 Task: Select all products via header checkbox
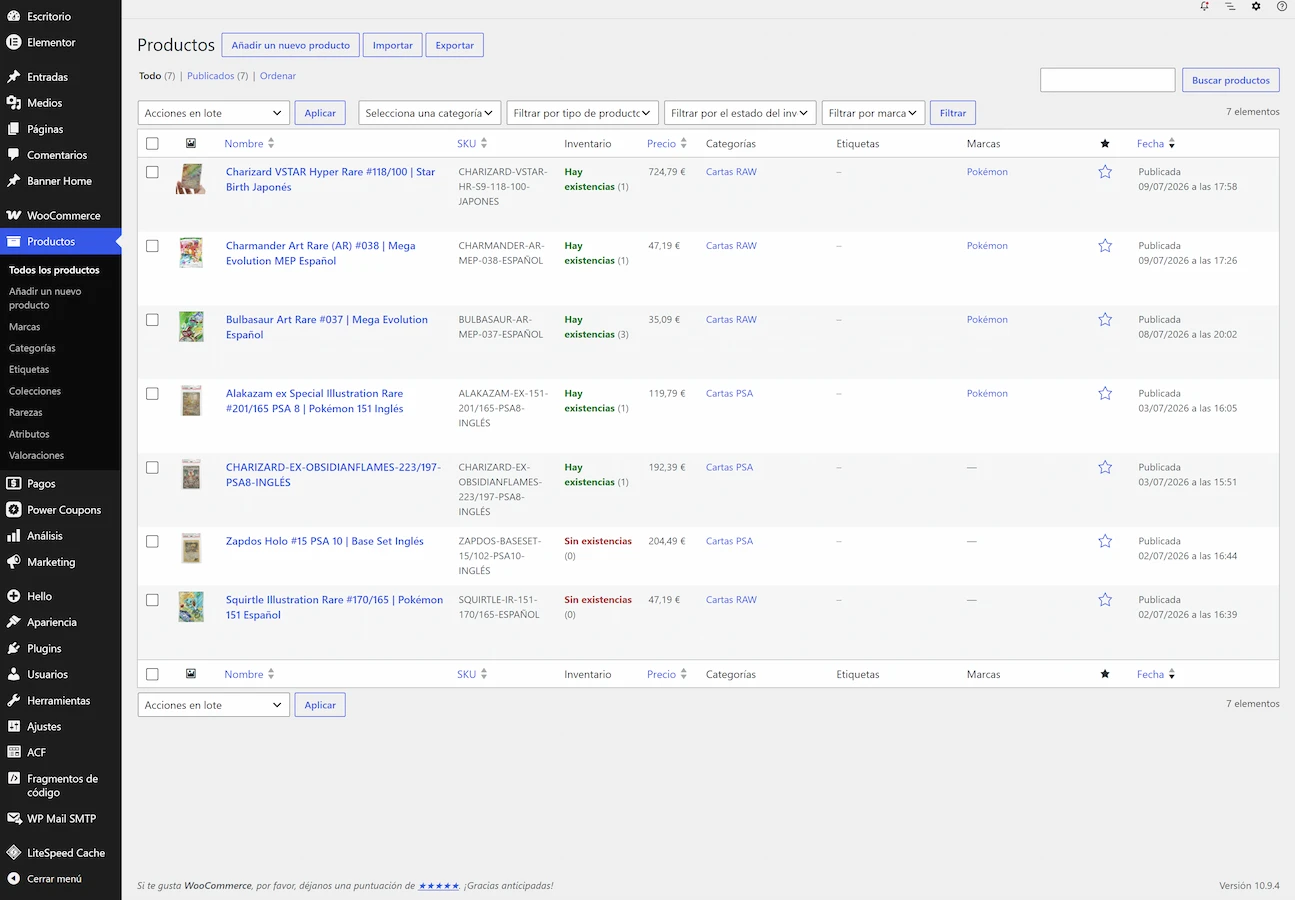pos(152,144)
